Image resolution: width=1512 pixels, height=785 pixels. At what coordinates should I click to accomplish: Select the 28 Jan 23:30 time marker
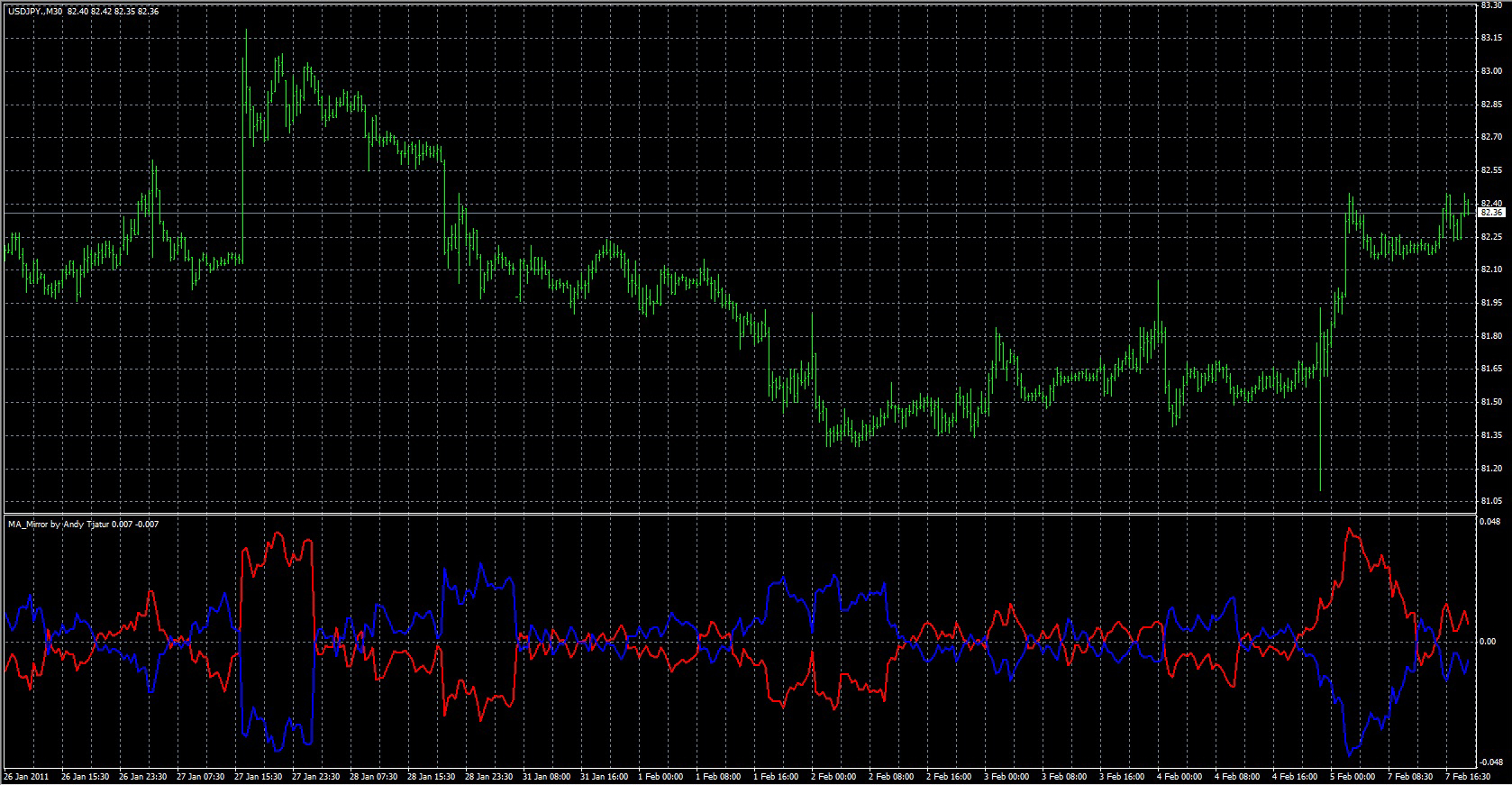click(488, 776)
